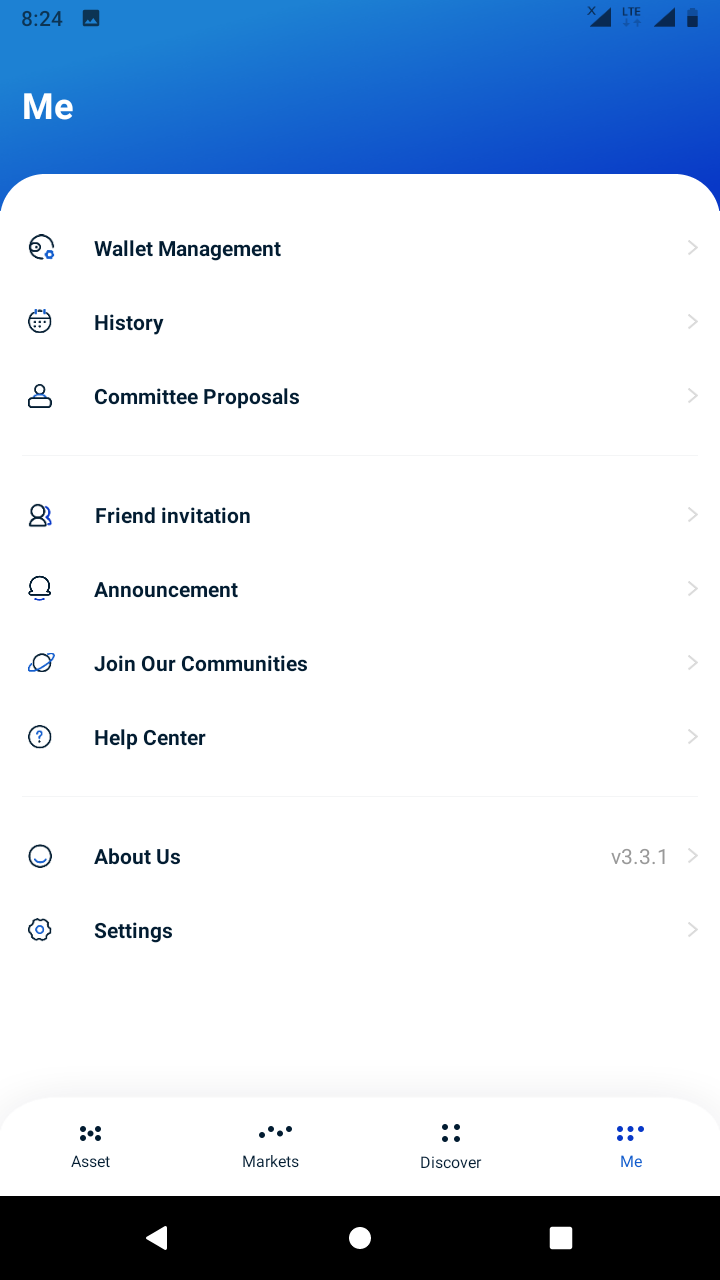Click the chevron next to Help Center
720x1280 pixels.
[692, 737]
